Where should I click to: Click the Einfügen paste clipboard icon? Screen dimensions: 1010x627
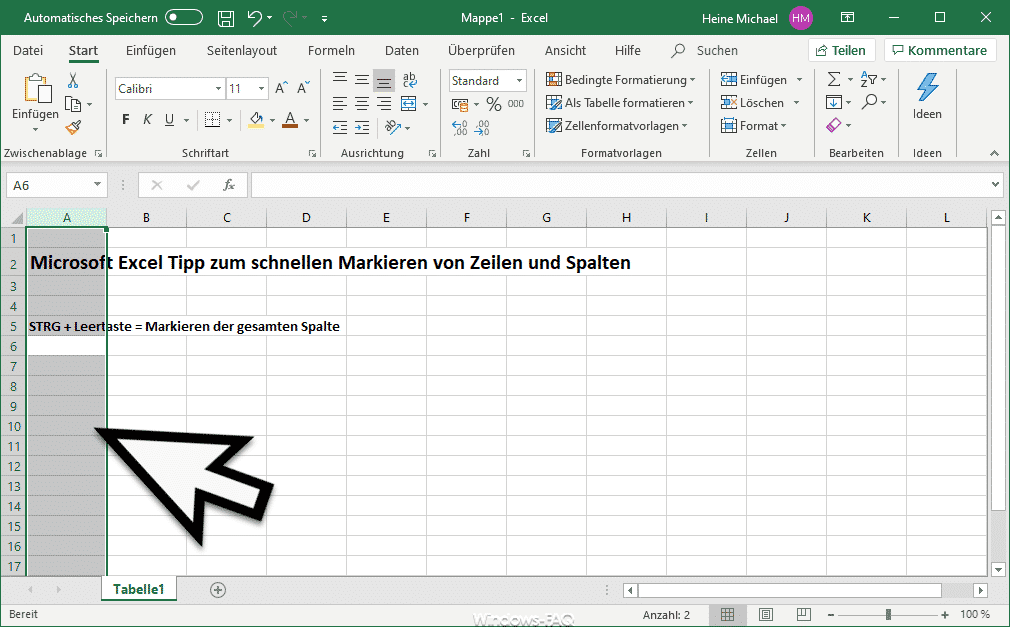pyautogui.click(x=37, y=89)
